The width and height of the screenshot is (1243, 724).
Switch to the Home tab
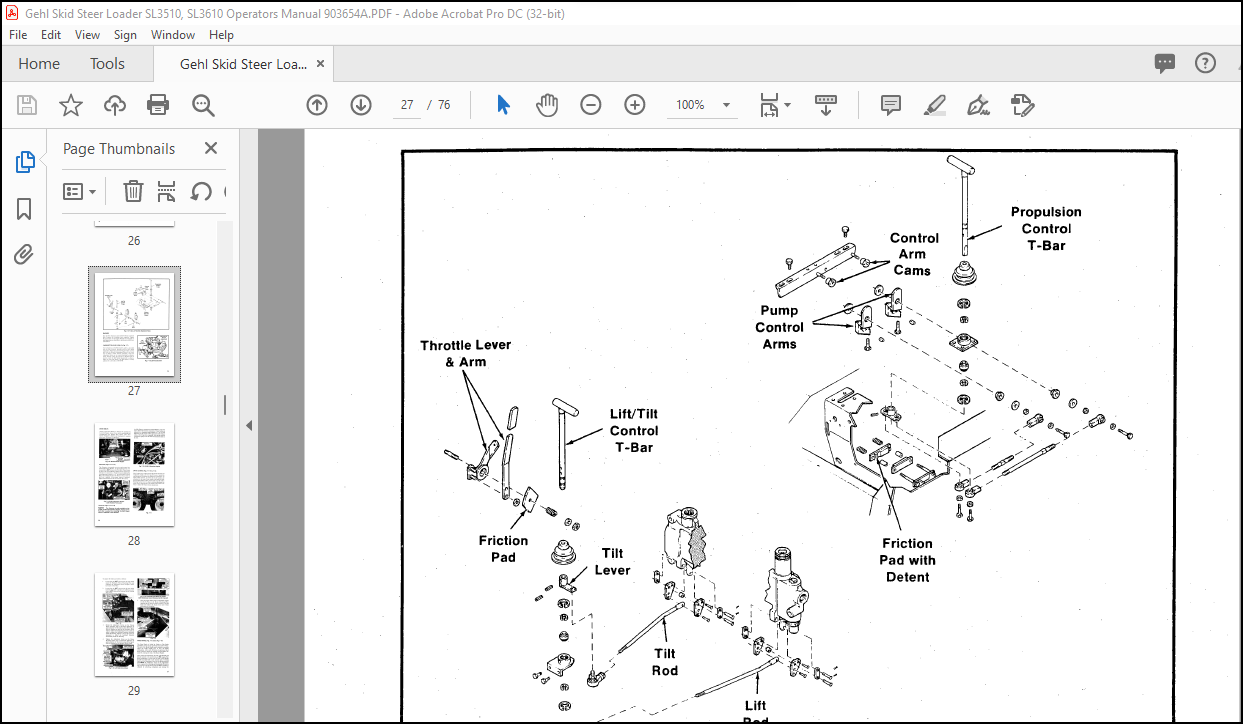pyautogui.click(x=39, y=63)
